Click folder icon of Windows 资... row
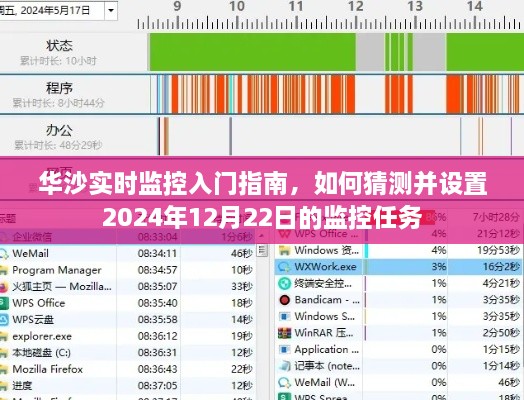This screenshot has width=524, height=400. coord(284,250)
